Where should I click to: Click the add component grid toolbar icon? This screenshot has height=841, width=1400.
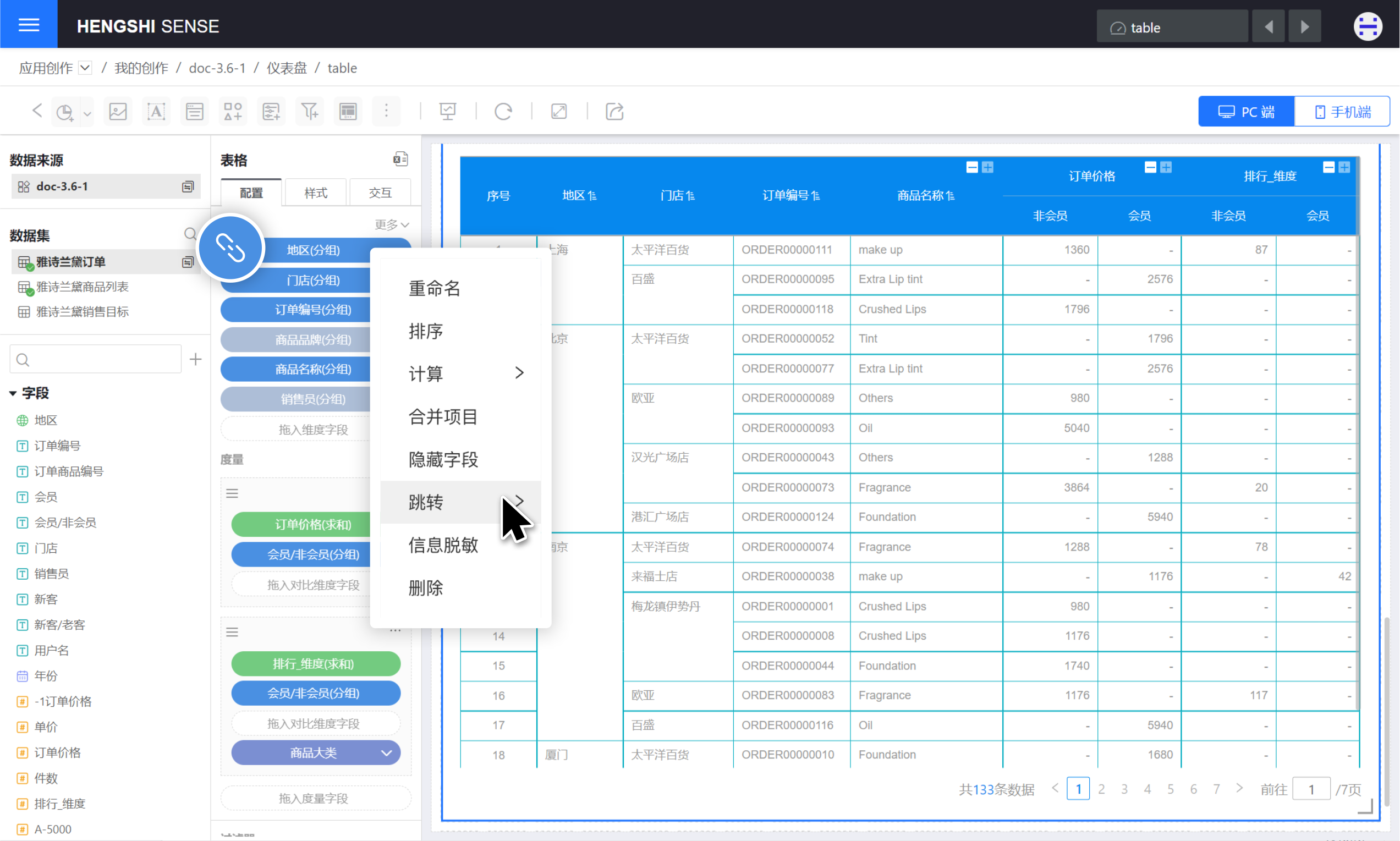(x=232, y=112)
